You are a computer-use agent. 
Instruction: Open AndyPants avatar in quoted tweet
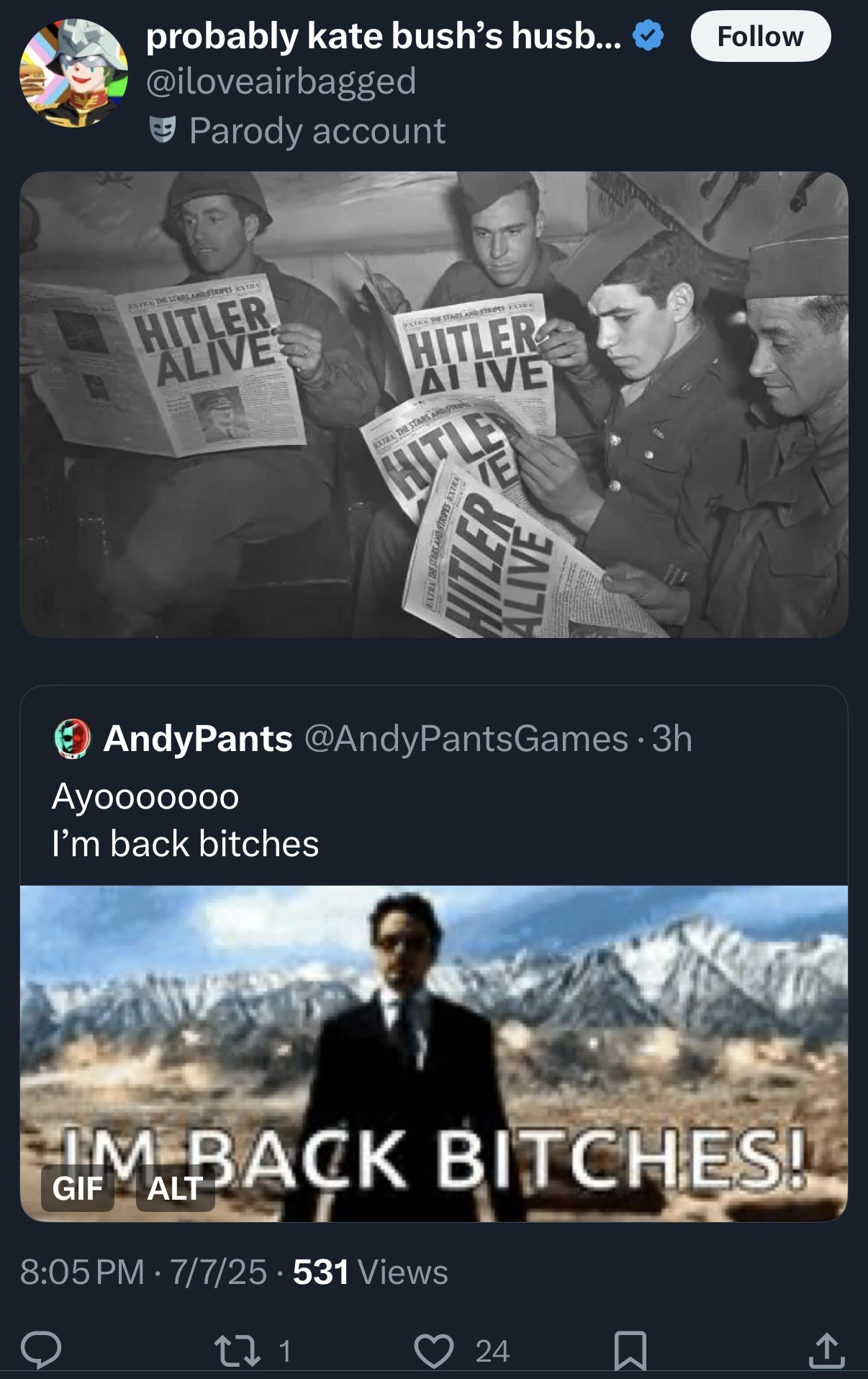click(72, 738)
